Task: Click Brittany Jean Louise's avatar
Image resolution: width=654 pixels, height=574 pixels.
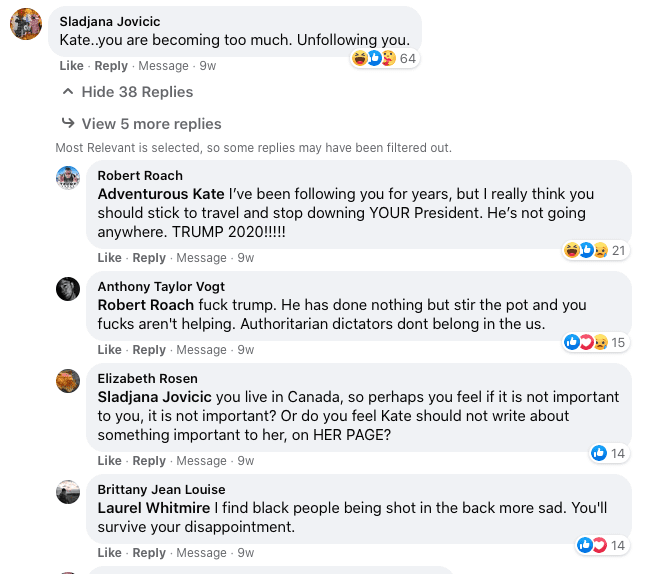Action: pos(68,492)
